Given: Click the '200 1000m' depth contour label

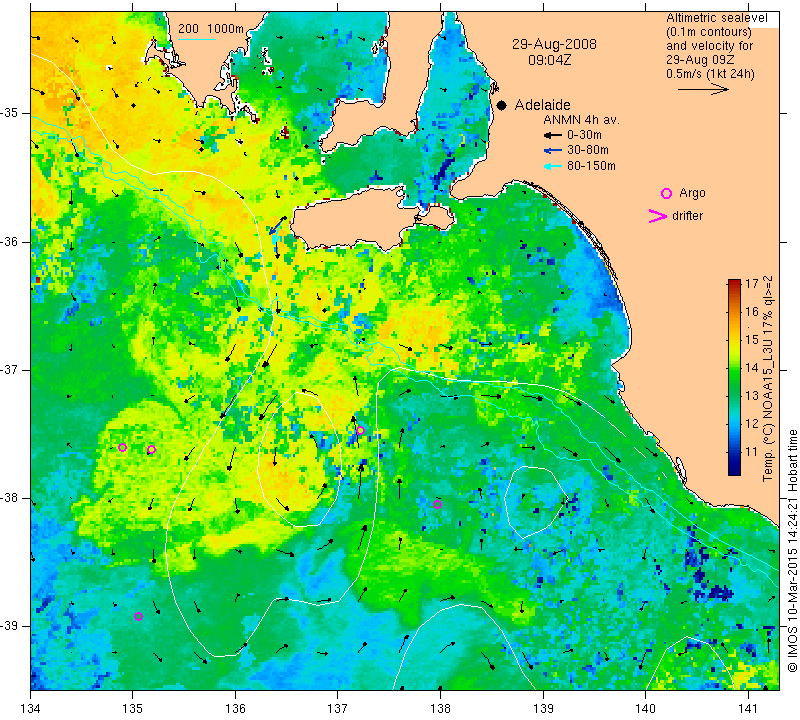Looking at the screenshot, I should coord(211,29).
